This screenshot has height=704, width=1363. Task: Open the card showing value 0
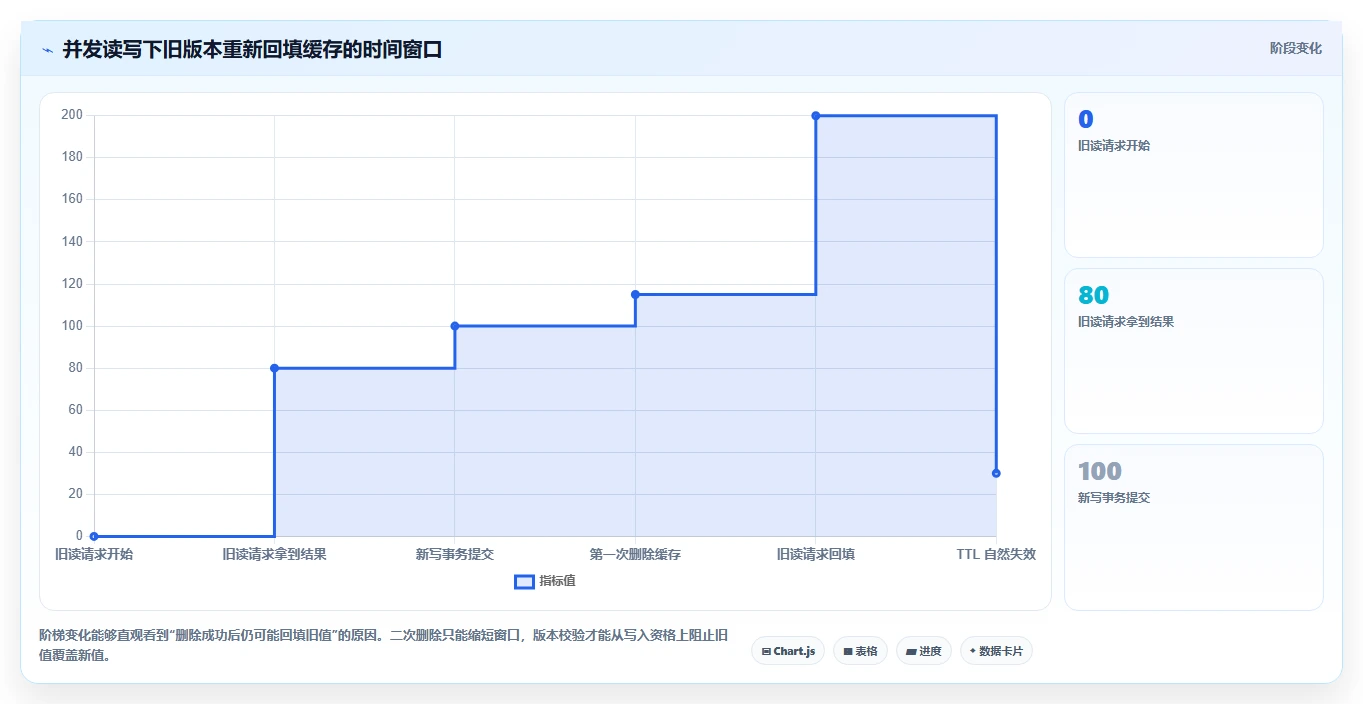[x=1194, y=175]
